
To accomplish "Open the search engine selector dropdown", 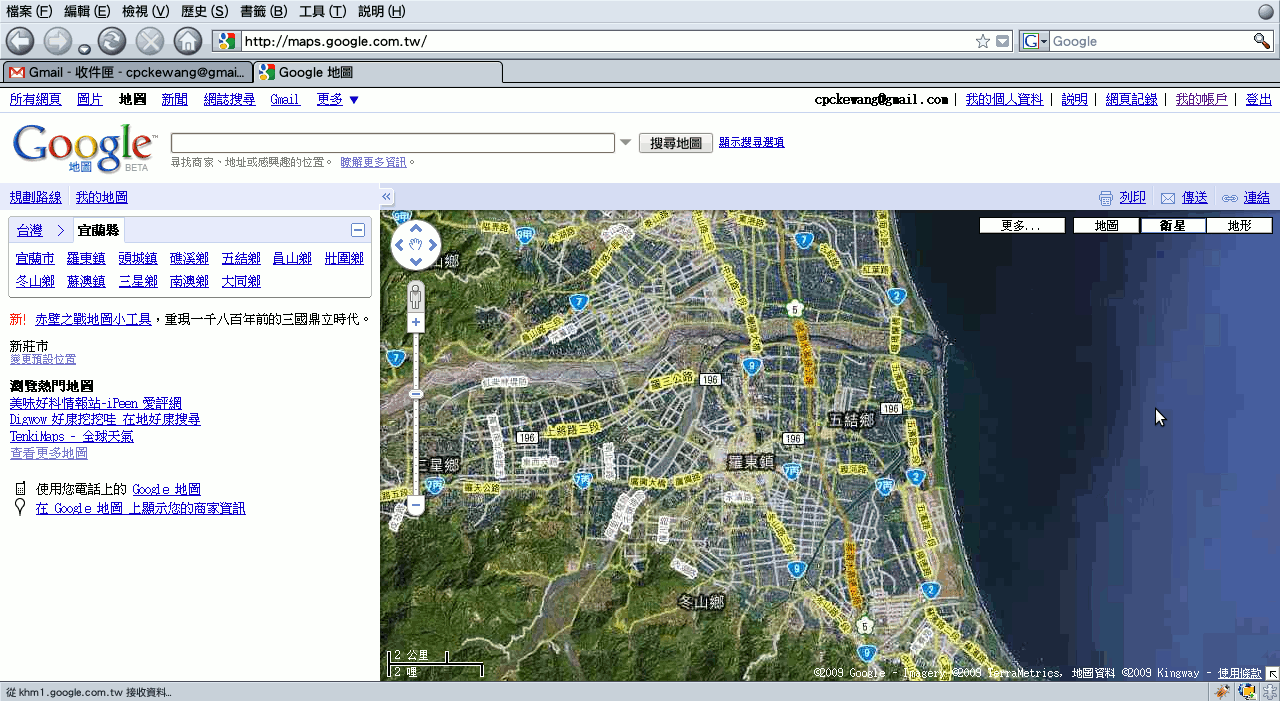I will click(x=1035, y=41).
